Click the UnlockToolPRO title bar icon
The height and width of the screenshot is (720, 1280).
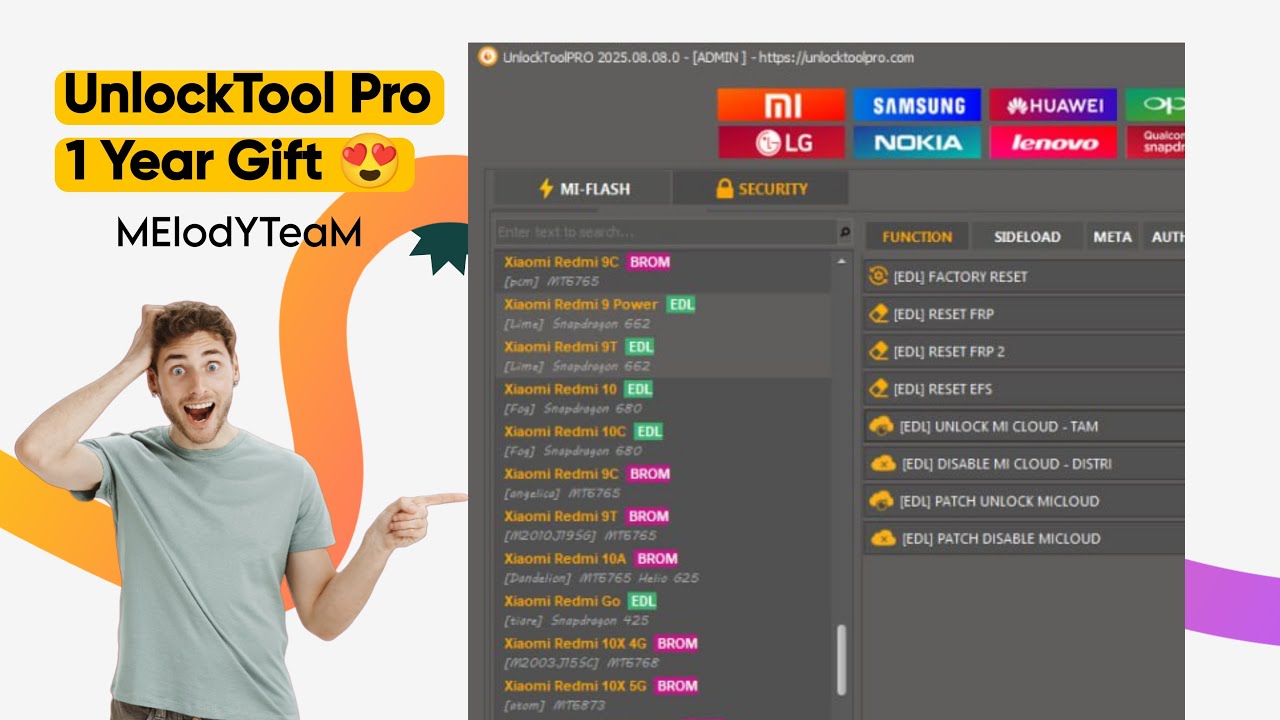point(487,57)
